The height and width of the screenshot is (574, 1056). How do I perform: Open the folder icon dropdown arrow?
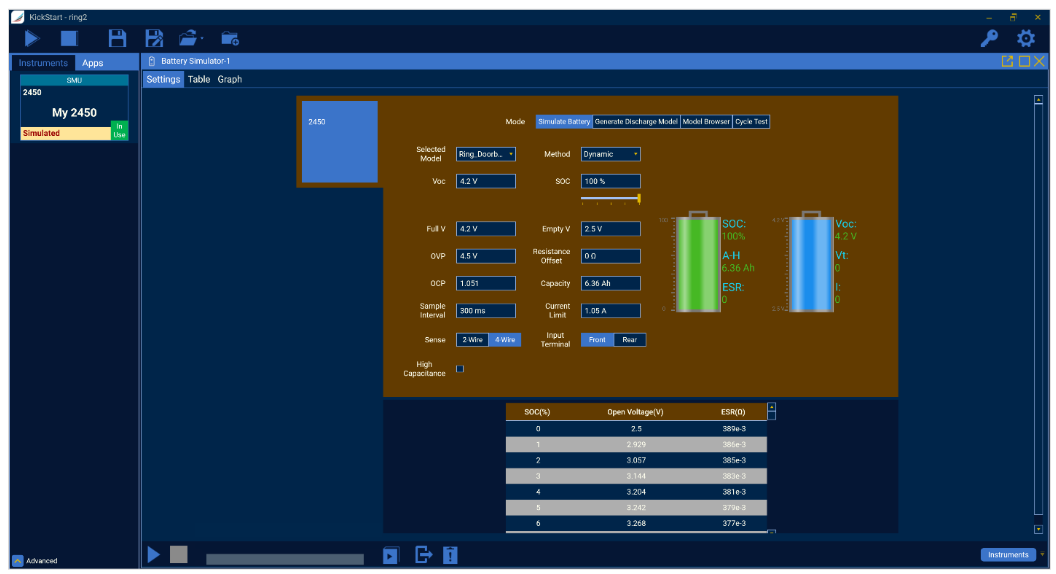(203, 39)
